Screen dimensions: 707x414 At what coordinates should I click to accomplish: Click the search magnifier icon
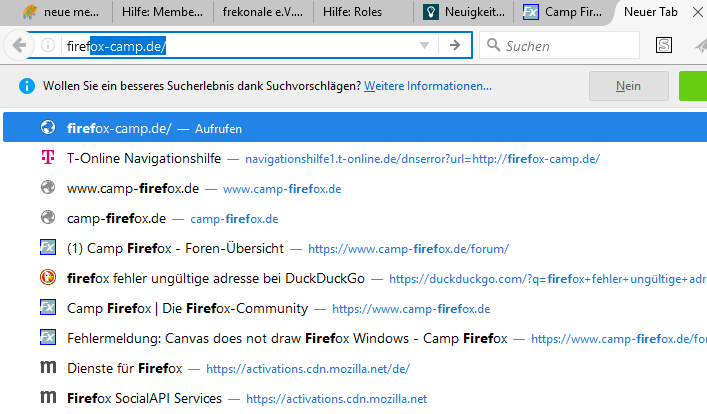pyautogui.click(x=493, y=45)
